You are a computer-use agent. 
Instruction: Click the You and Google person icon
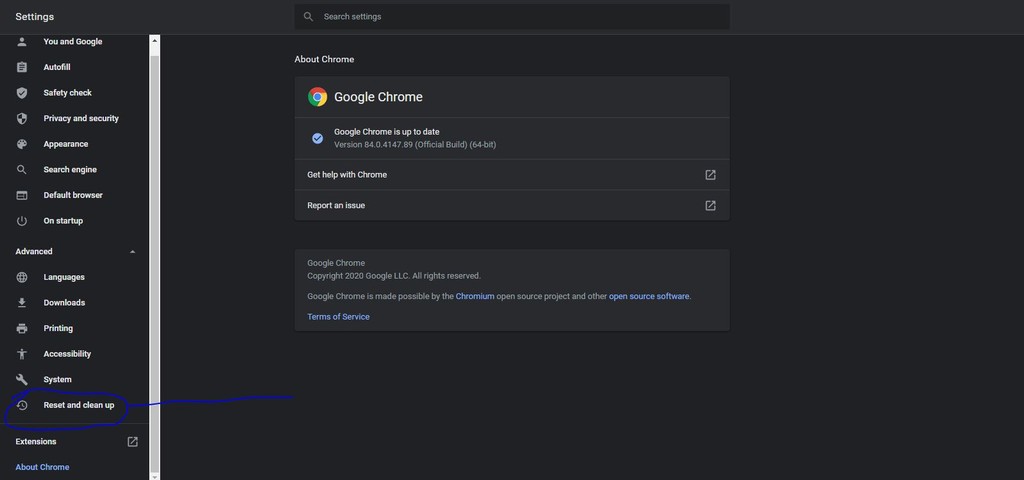pos(22,41)
